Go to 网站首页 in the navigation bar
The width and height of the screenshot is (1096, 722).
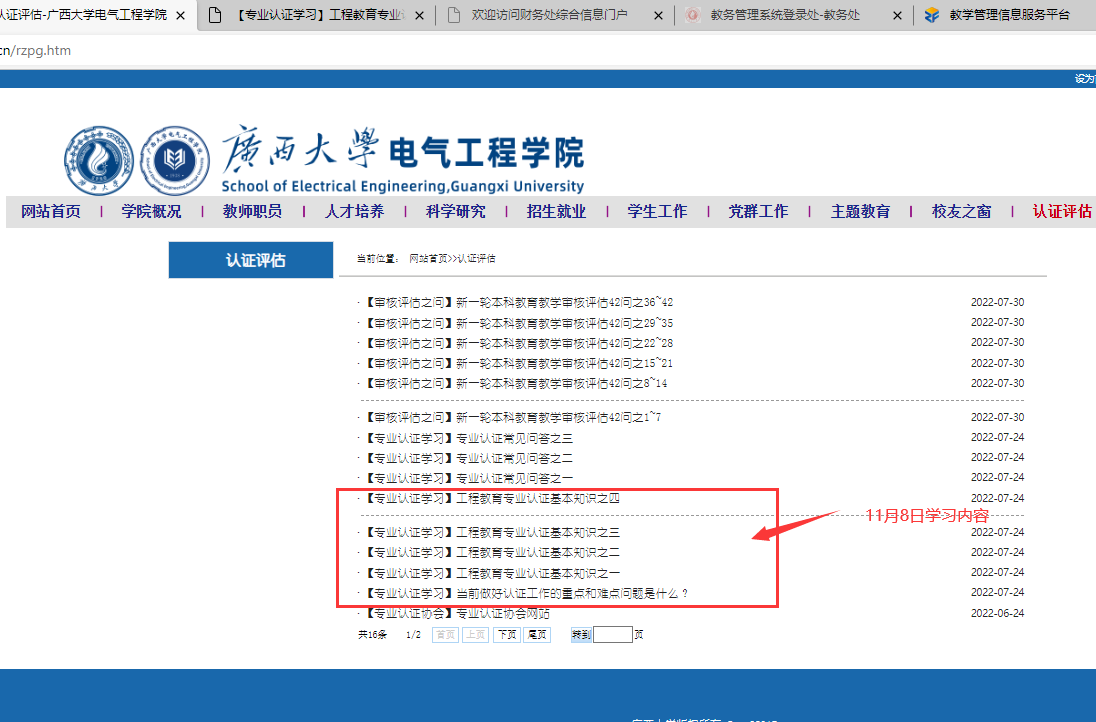[51, 212]
